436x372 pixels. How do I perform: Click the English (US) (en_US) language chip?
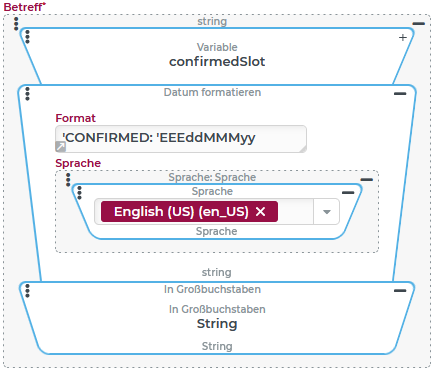tap(181, 211)
